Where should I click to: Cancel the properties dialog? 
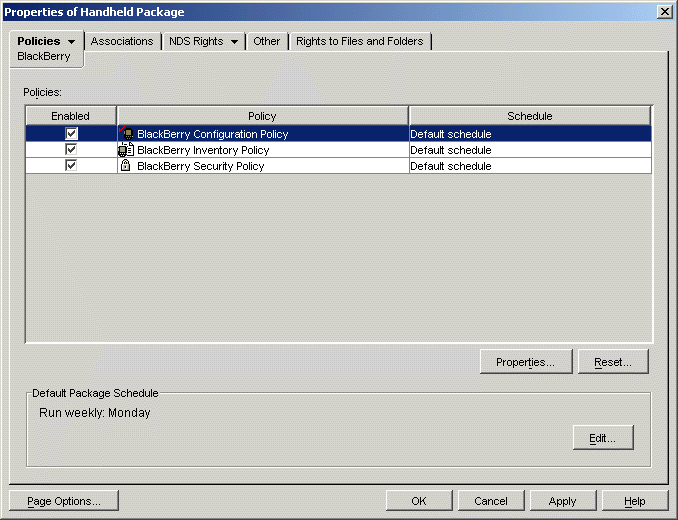491,501
